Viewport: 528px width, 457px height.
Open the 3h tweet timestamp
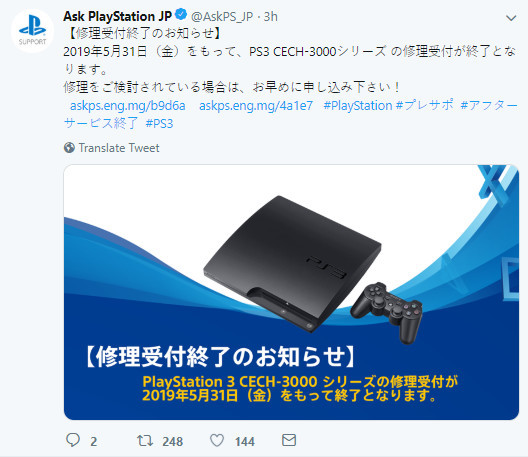[x=271, y=17]
